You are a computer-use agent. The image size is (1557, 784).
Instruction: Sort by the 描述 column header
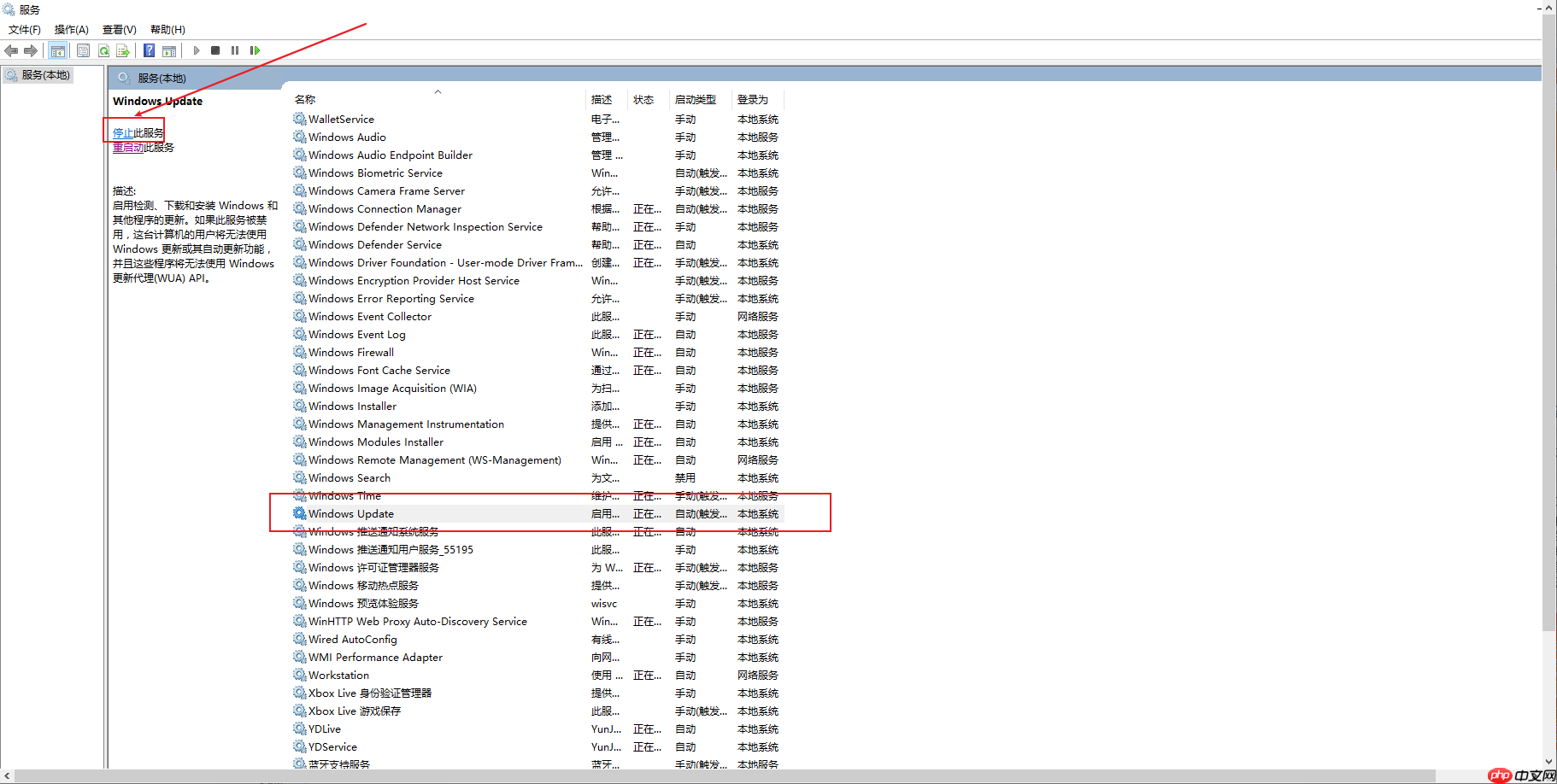[602, 100]
